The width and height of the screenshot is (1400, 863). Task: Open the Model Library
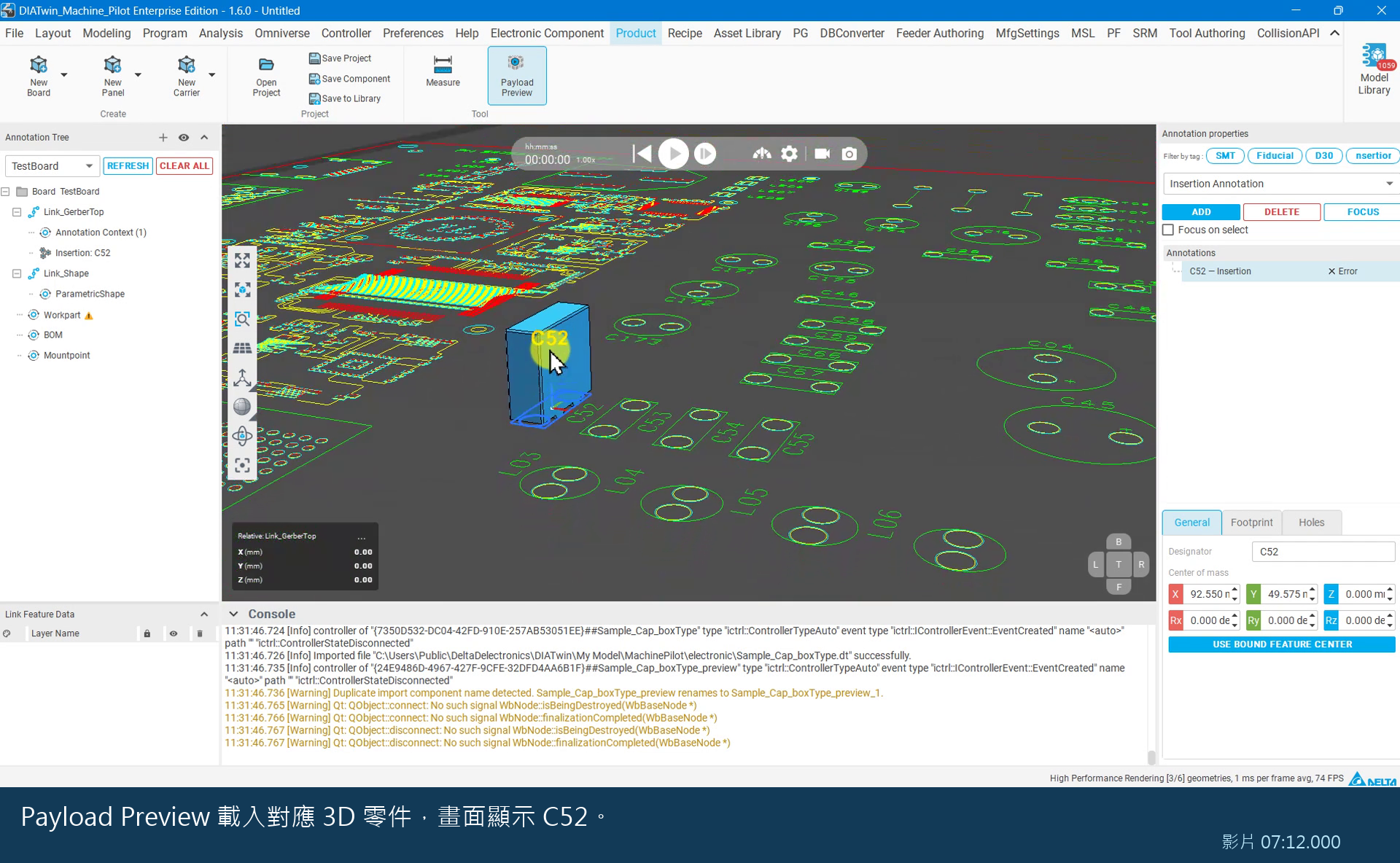[1374, 71]
